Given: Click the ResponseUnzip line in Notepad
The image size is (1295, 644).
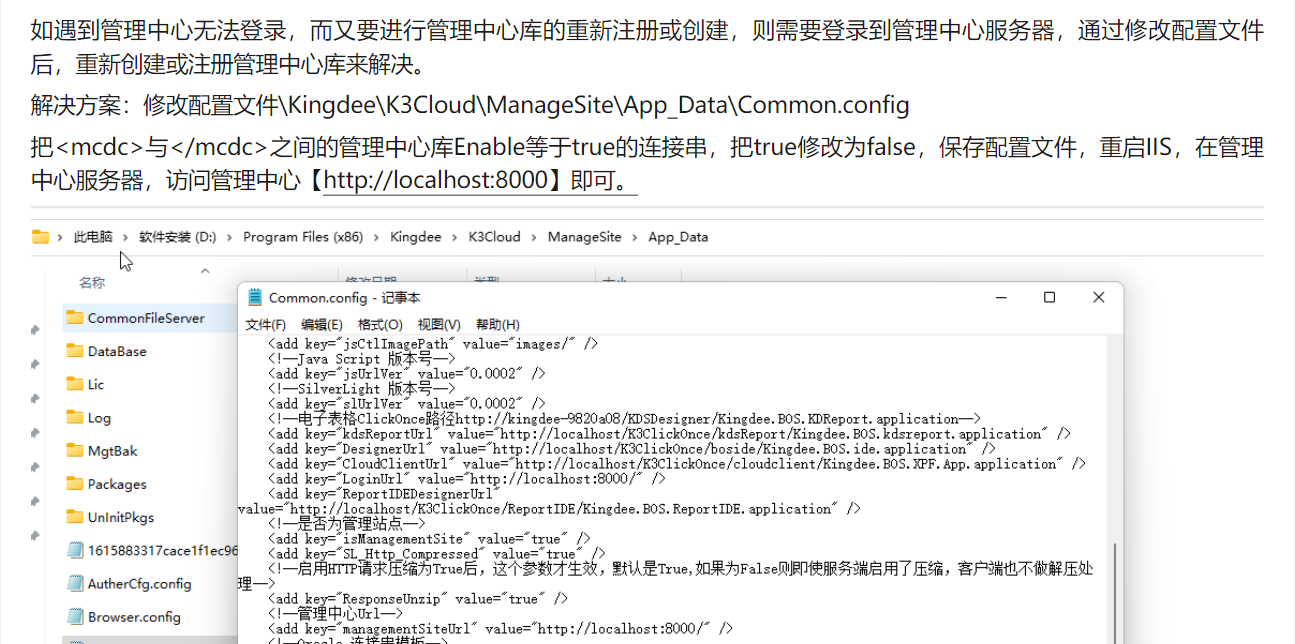Looking at the screenshot, I should pos(418,599).
